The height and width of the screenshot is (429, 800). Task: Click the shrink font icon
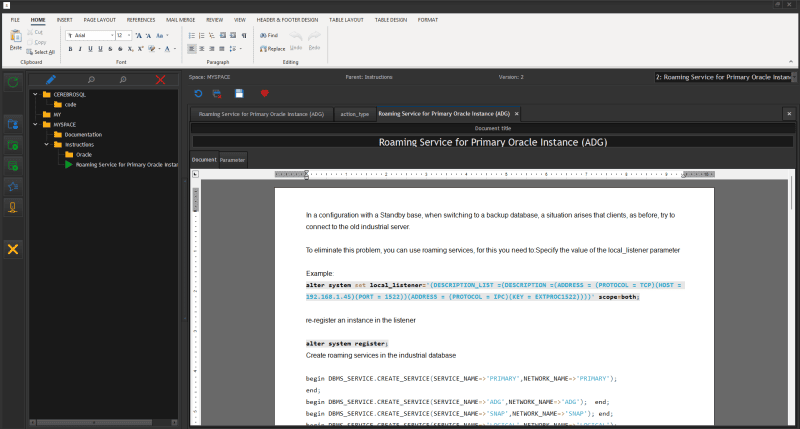pyautogui.click(x=148, y=35)
